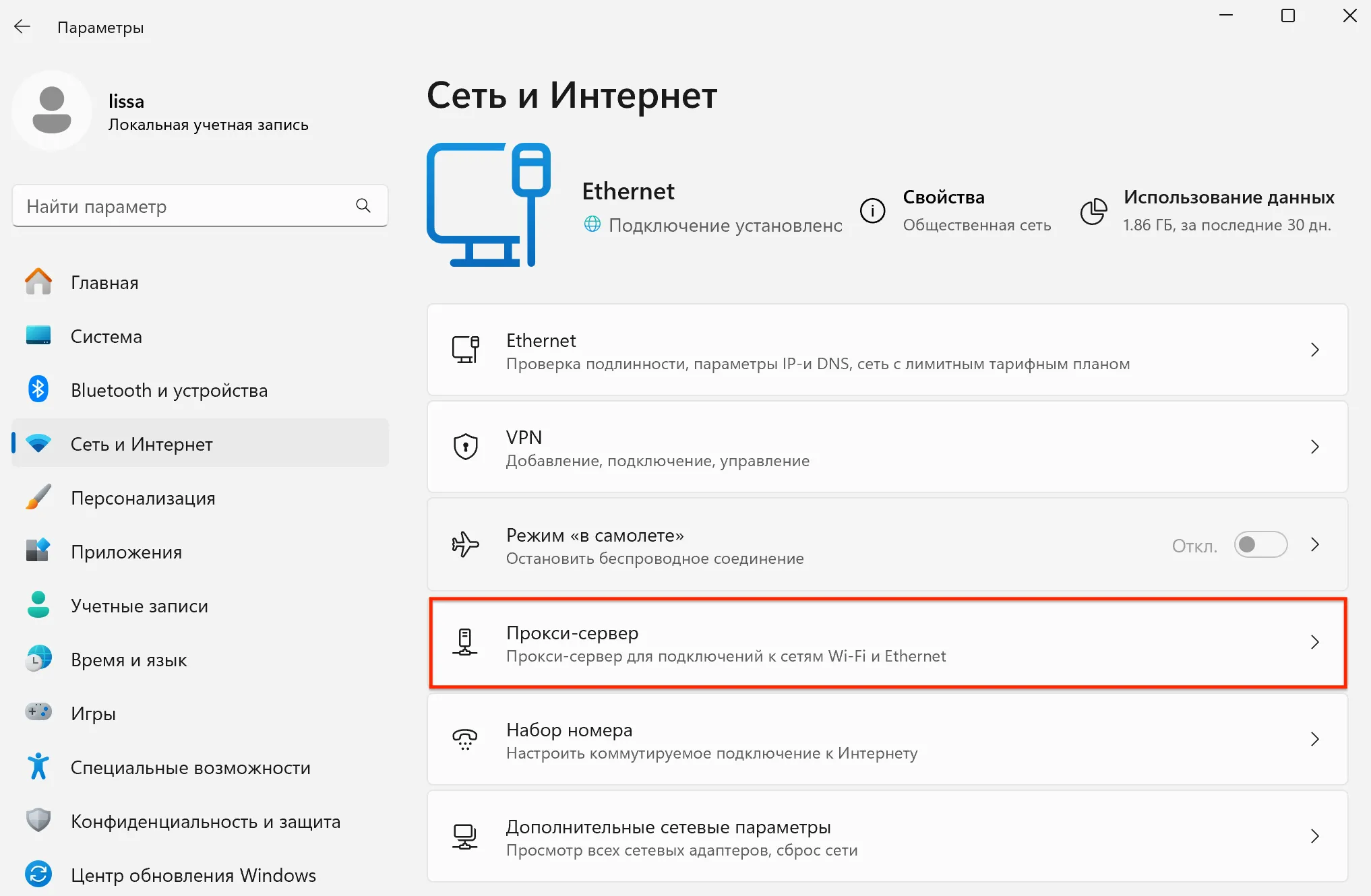Open Время и язык in the sidebar
Screen dimensions: 1371x896
(x=200, y=659)
